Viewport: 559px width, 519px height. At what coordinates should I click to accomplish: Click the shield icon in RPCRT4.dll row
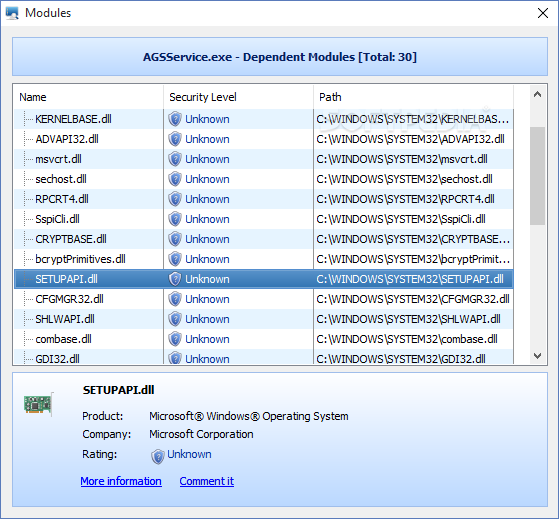pyautogui.click(x=175, y=199)
